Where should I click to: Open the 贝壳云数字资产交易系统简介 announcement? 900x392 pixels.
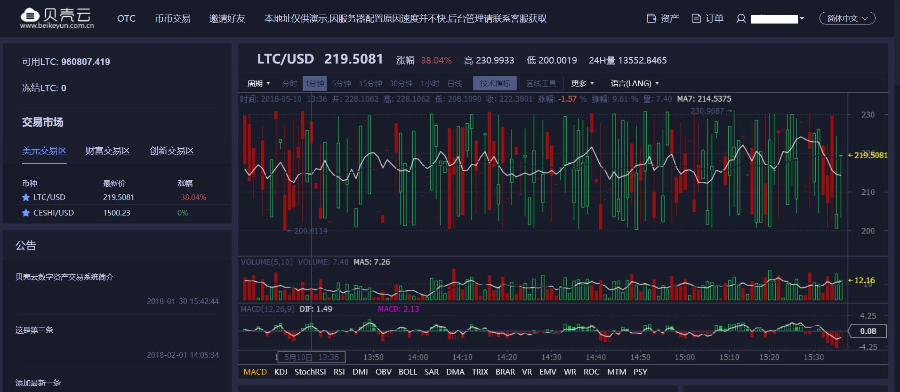[x=64, y=277]
